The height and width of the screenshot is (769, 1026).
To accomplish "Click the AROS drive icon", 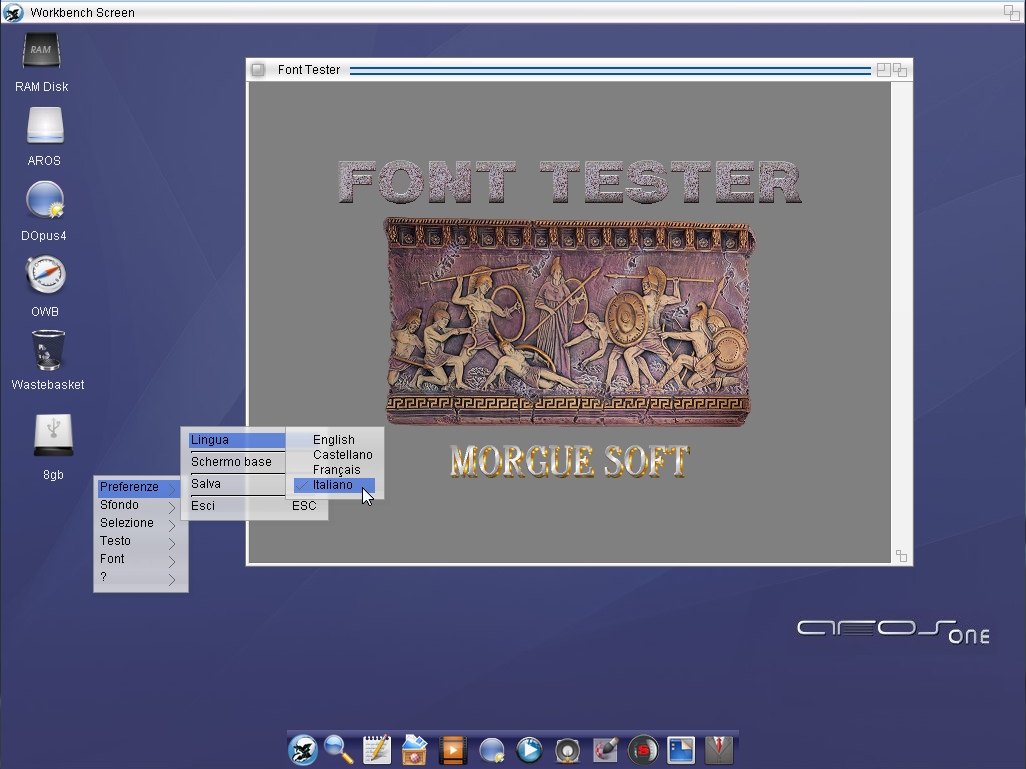I will (44, 127).
